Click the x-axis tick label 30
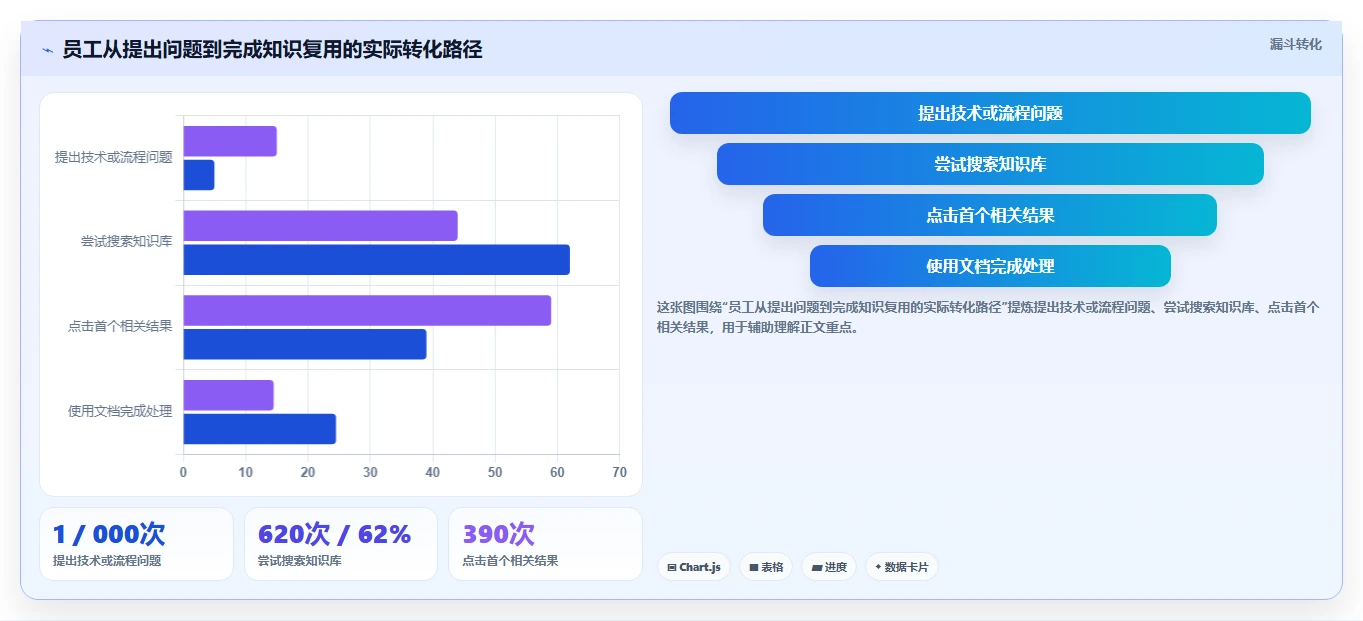The width and height of the screenshot is (1363, 621). tap(370, 472)
